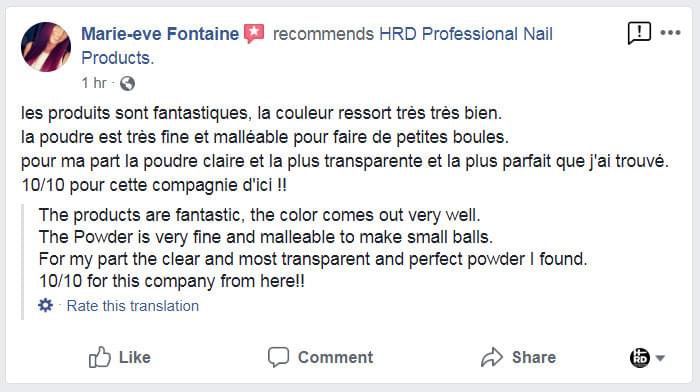Viewport: 700px width, 392px height.
Task: Click the red star recommendation badge
Action: (254, 33)
